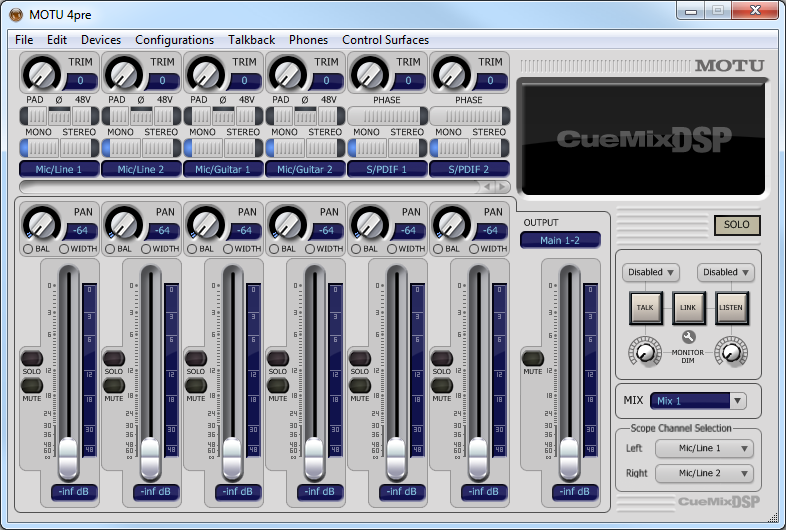Viewport: 786px width, 530px height.
Task: Solo the Mic/Line 1 channel
Action: [x=31, y=359]
